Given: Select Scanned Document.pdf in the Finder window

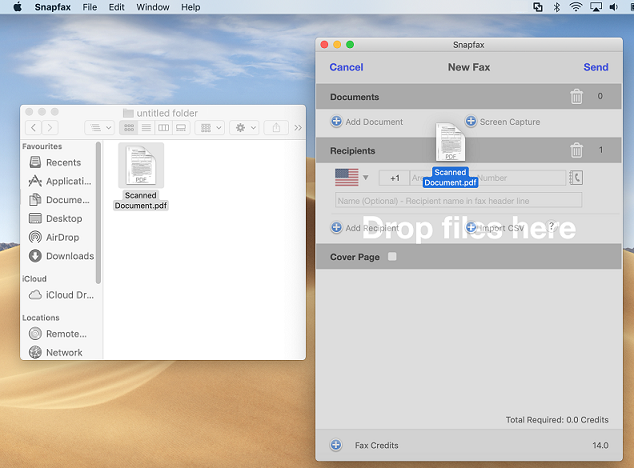Looking at the screenshot, I should (x=141, y=176).
